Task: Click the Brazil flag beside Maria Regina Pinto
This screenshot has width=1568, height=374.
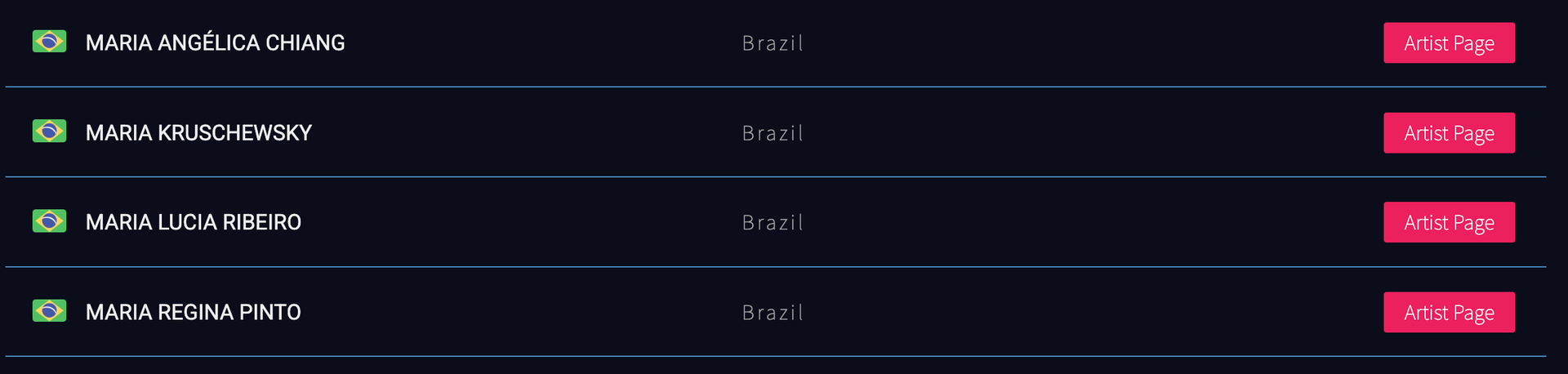Action: click(x=49, y=310)
